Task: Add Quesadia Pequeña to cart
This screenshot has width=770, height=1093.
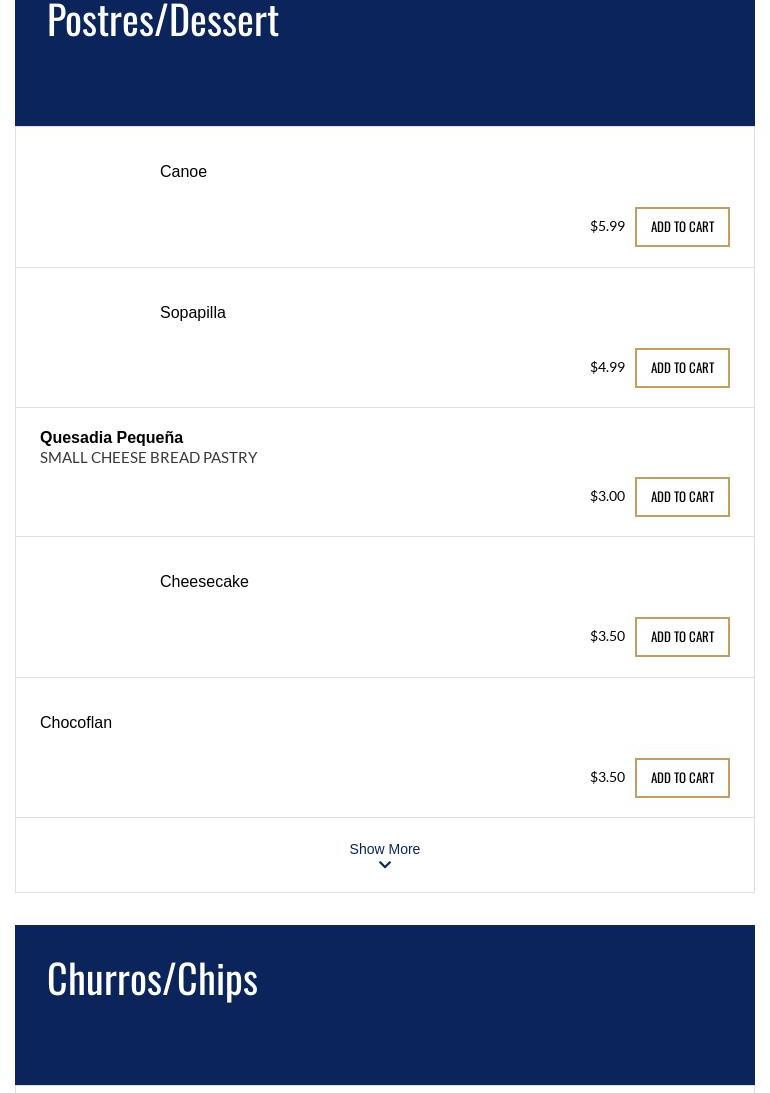Action: pos(682,497)
